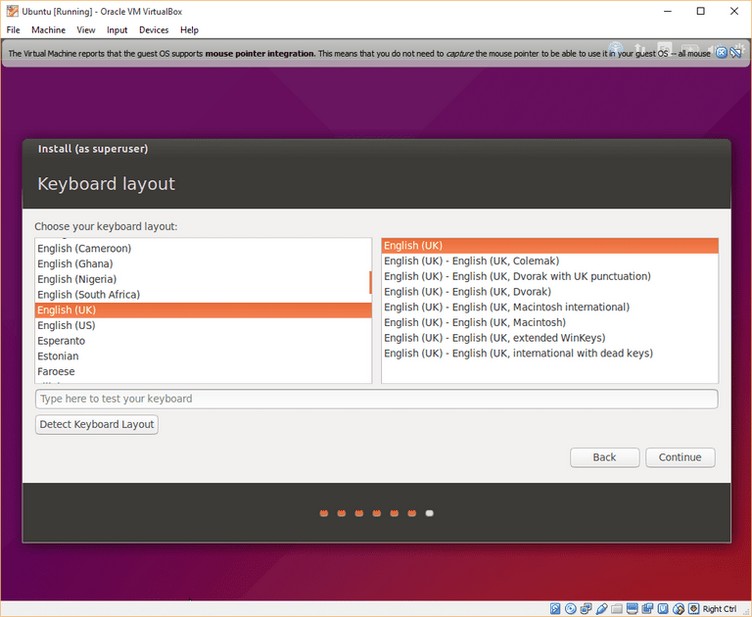Click the optical drive status icon

[x=571, y=609]
